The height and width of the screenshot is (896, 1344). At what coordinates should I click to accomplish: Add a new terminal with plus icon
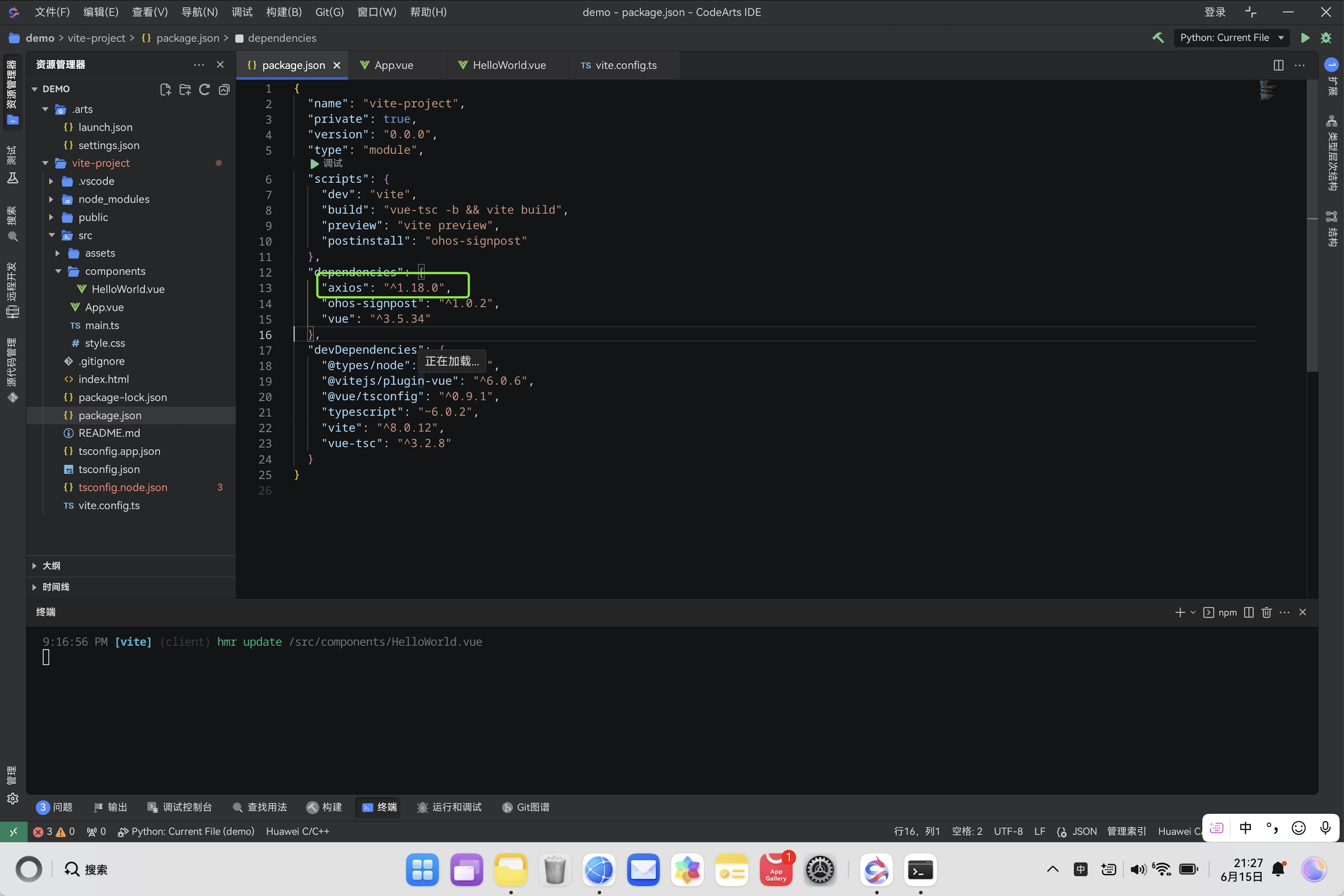[1180, 612]
